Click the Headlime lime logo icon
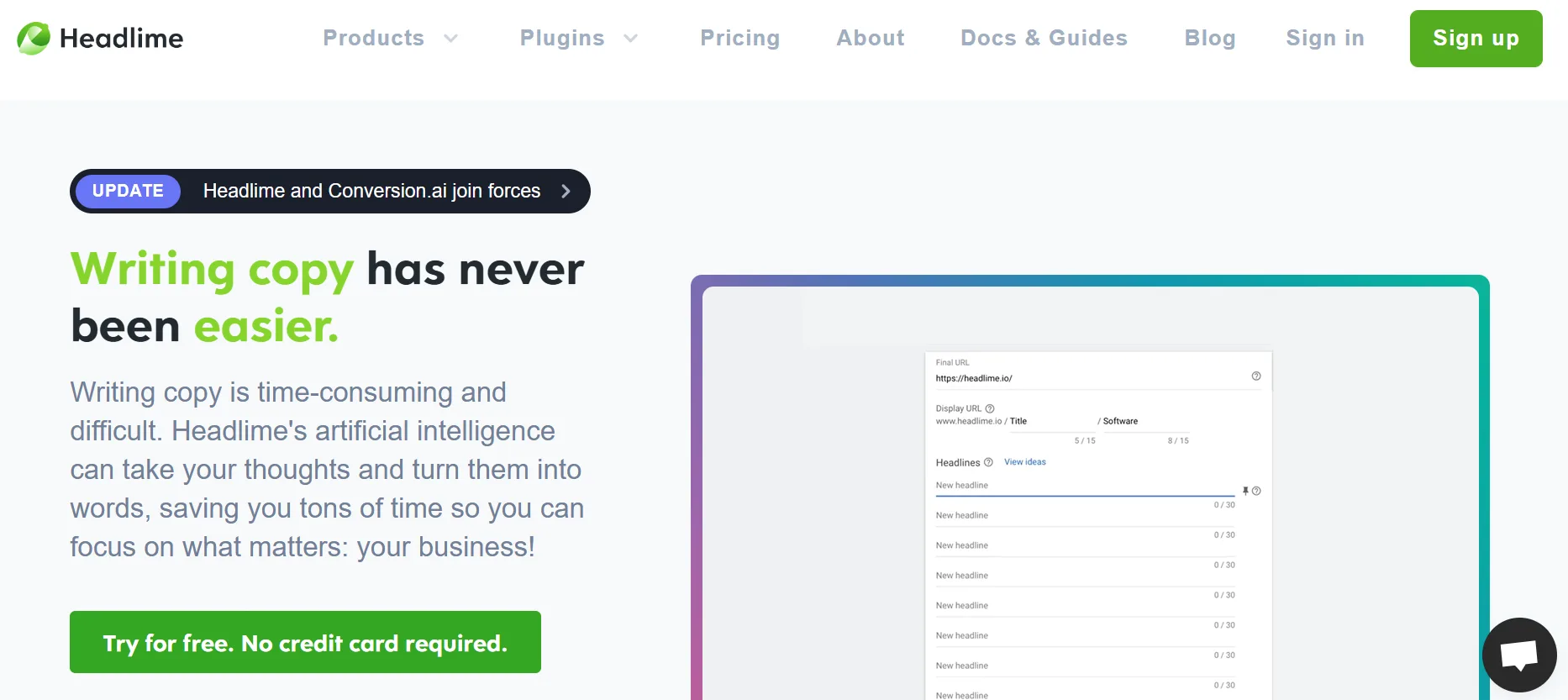Viewport: 1568px width, 700px height. click(34, 39)
